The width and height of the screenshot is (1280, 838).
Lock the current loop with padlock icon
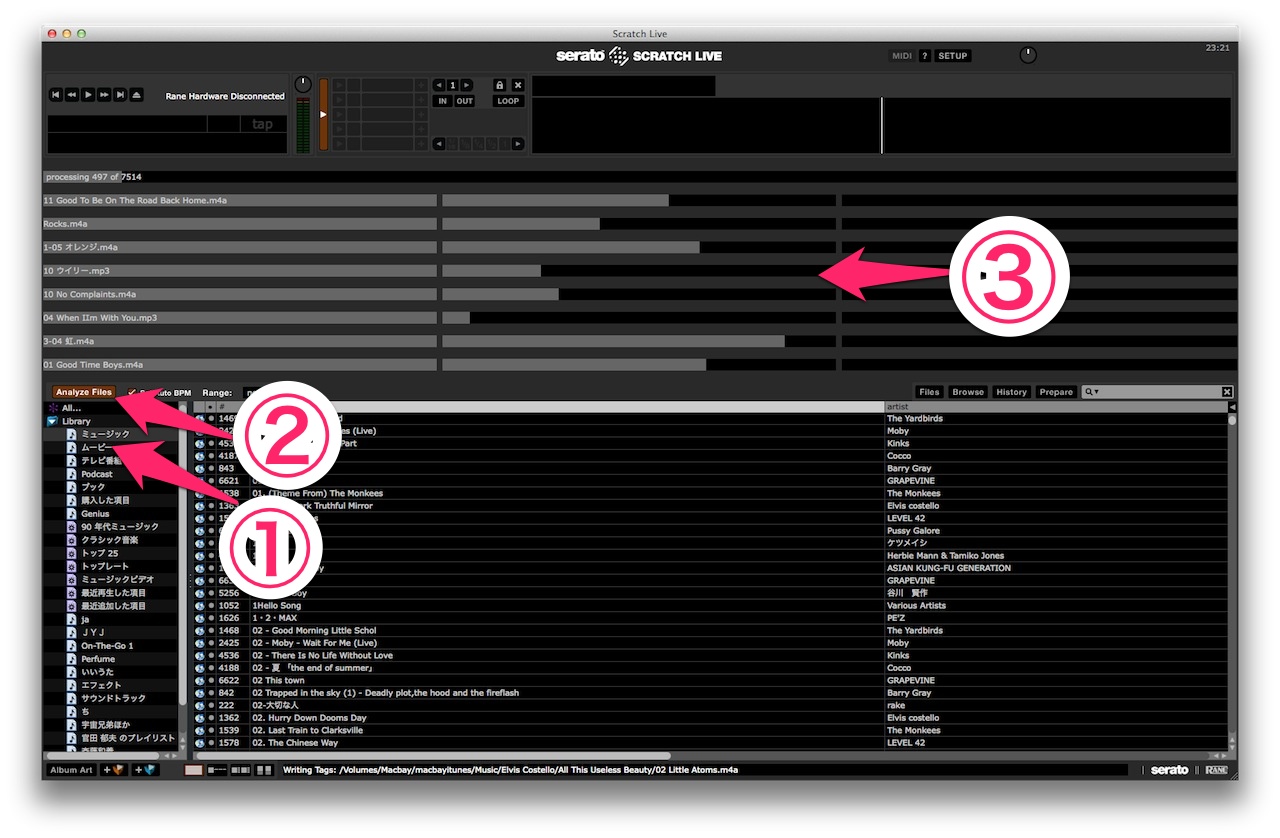[500, 85]
